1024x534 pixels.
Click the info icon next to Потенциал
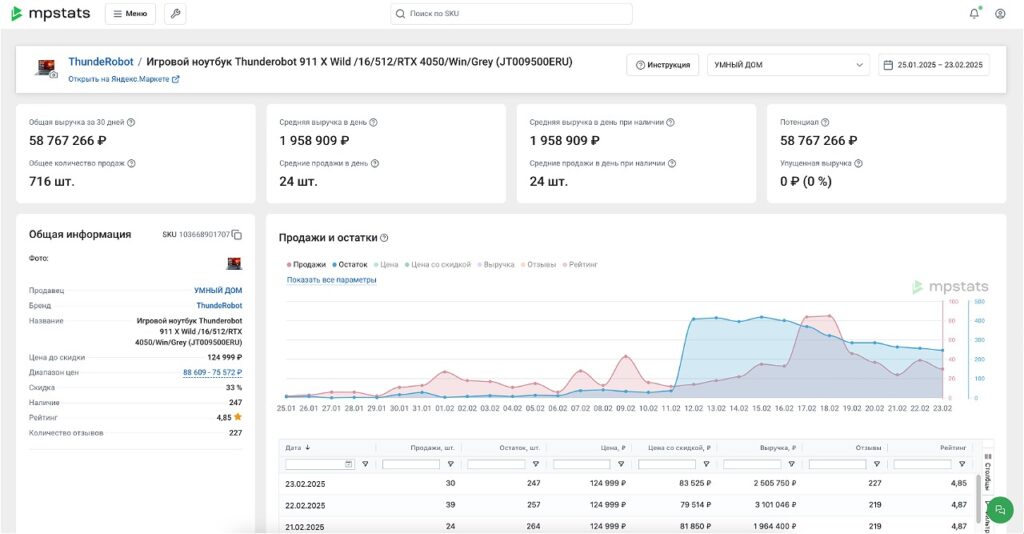[825, 122]
